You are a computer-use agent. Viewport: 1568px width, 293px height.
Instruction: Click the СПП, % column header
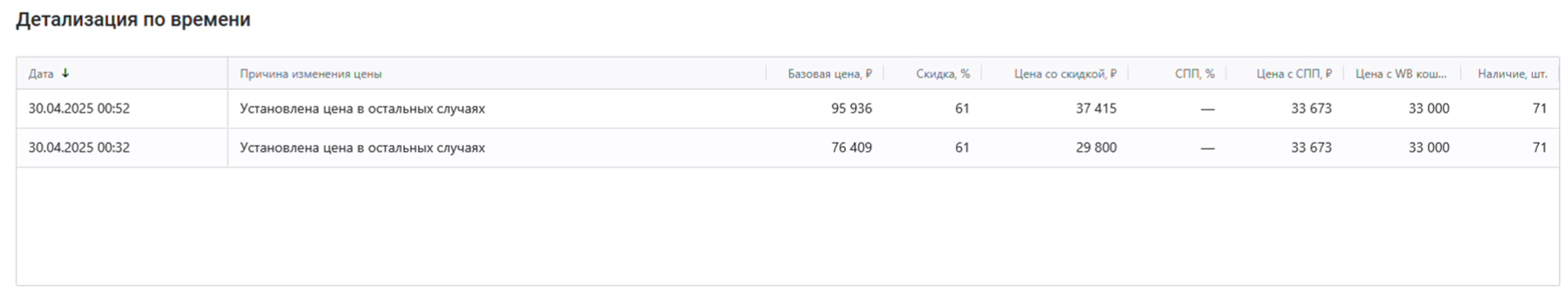coord(1195,74)
